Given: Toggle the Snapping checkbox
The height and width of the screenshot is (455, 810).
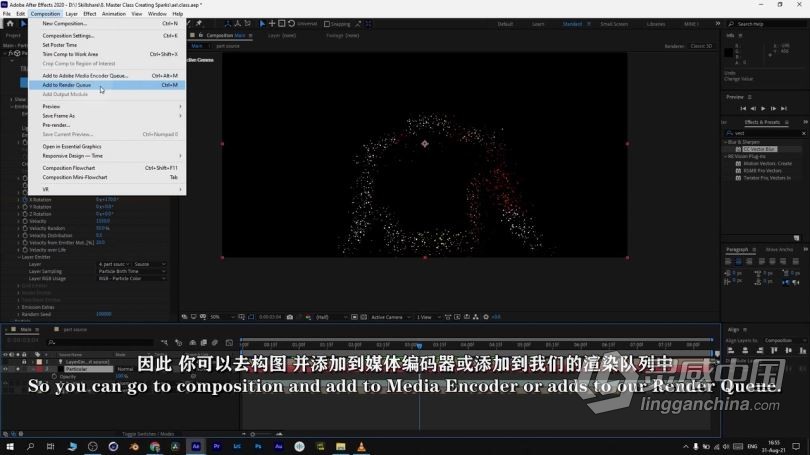Looking at the screenshot, I should (326, 24).
